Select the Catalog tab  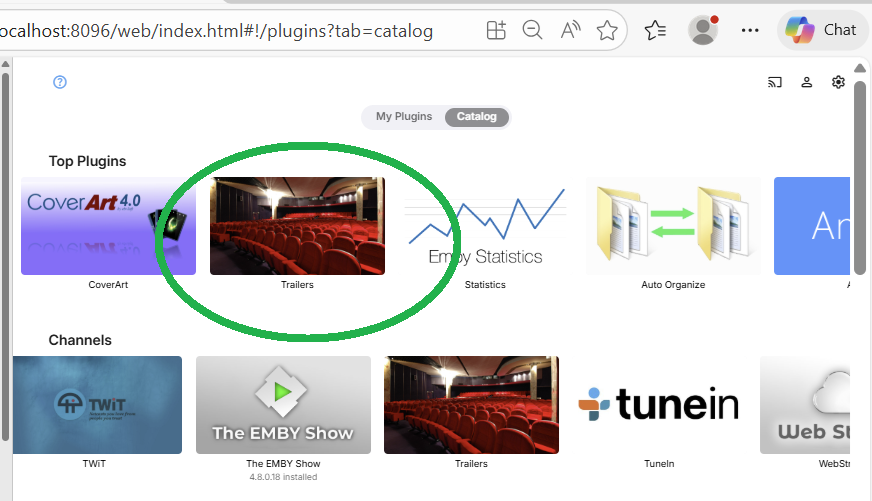(x=477, y=117)
